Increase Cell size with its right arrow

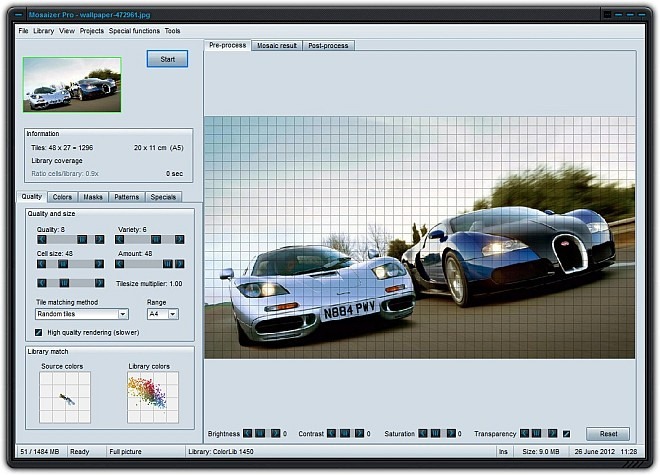tap(99, 264)
